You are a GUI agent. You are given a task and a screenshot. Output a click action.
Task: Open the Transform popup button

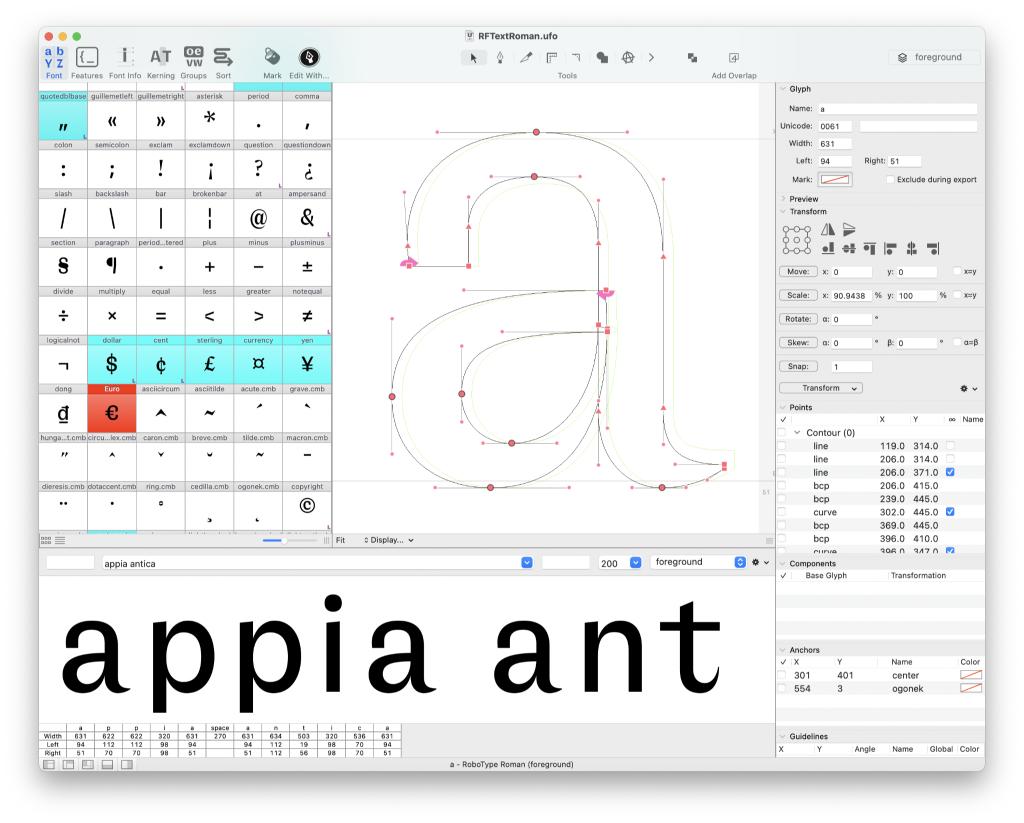pyautogui.click(x=821, y=388)
